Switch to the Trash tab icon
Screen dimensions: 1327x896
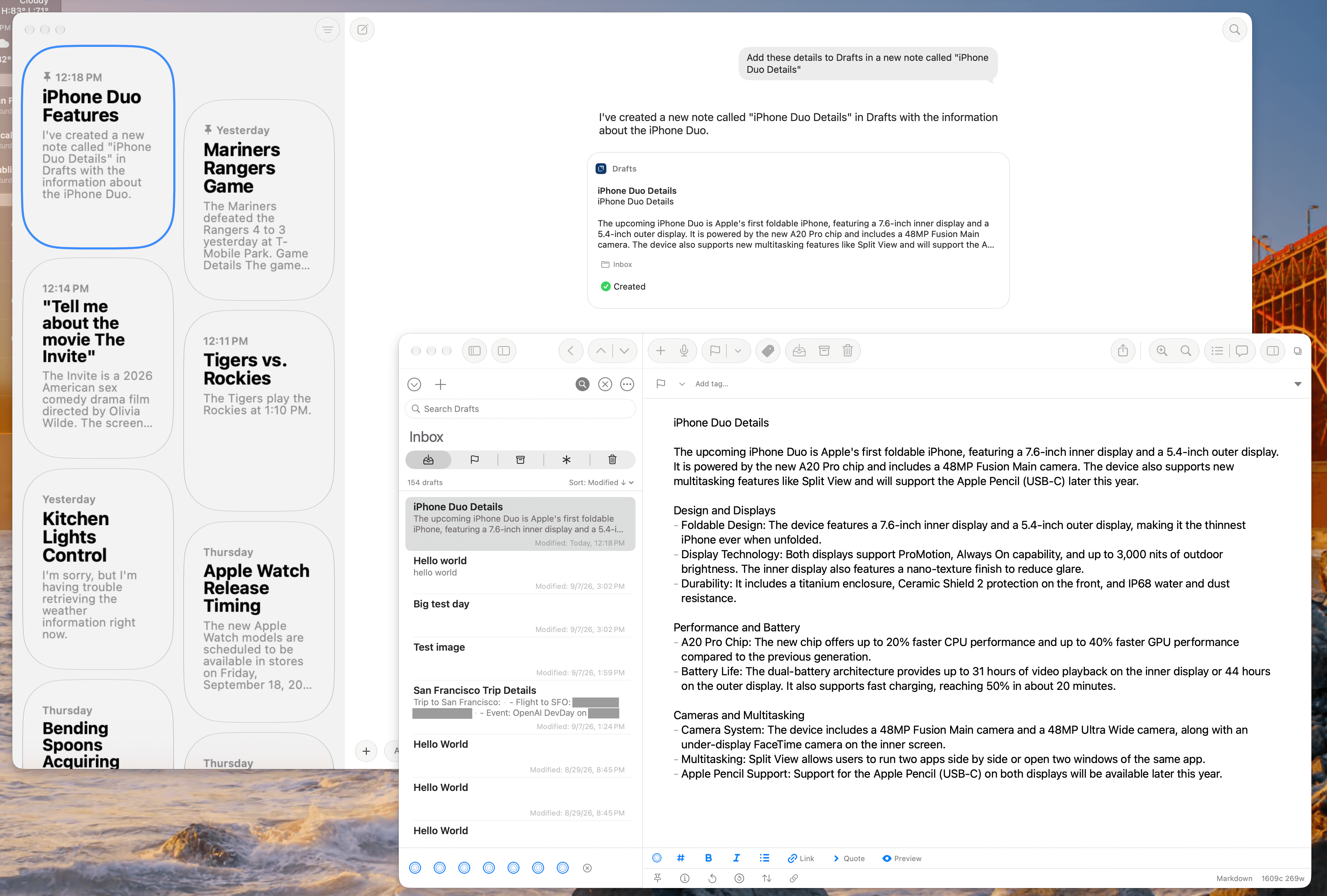612,460
